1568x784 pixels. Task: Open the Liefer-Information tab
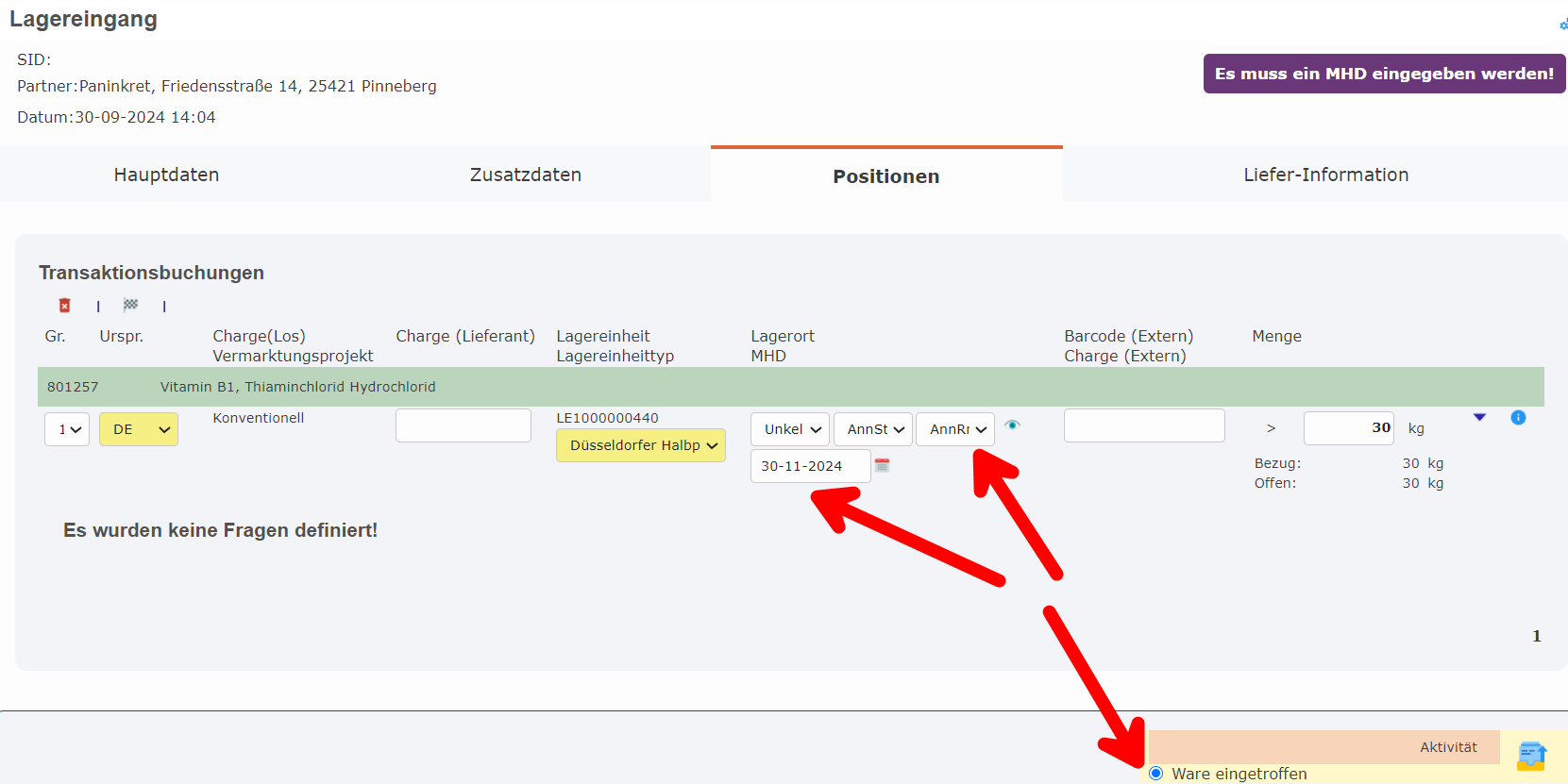[x=1325, y=175]
